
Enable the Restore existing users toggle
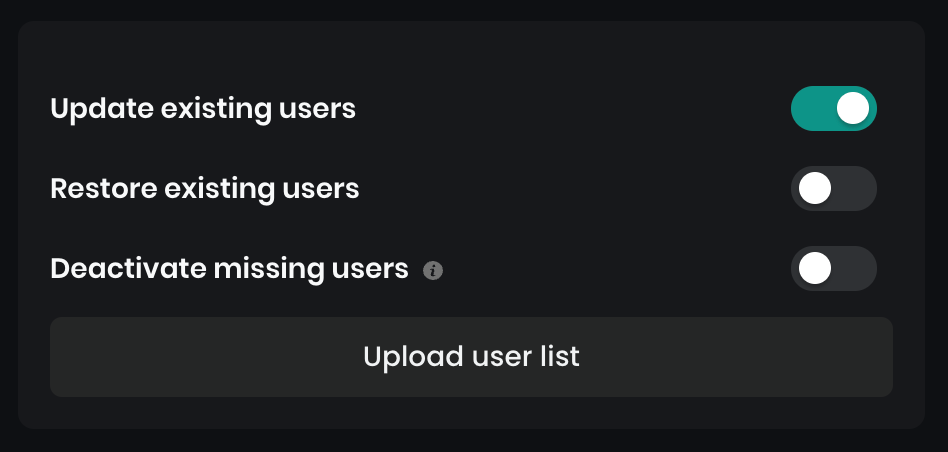tap(833, 189)
